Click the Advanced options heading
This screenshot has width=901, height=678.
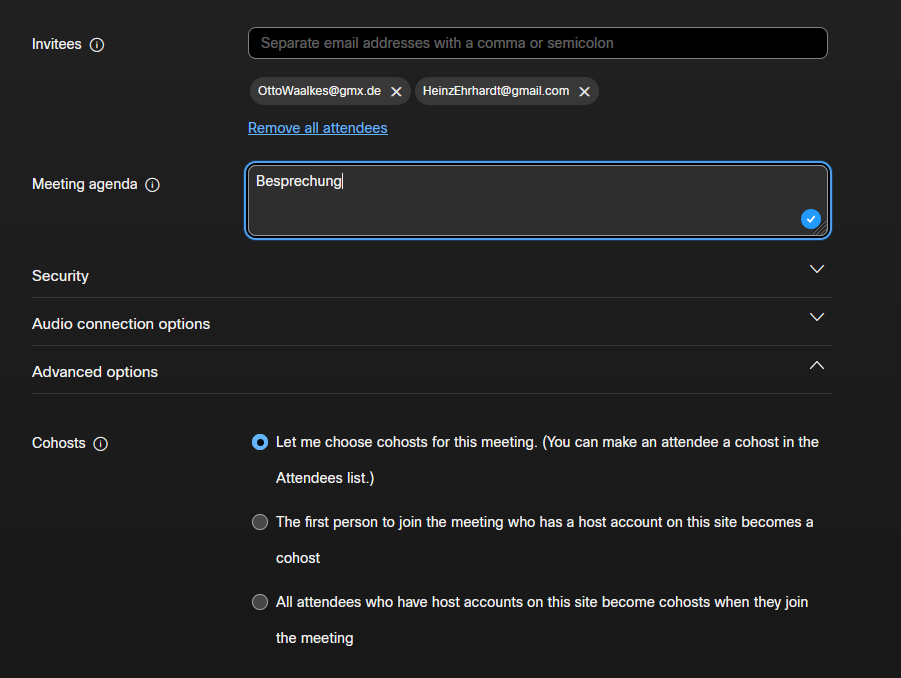95,372
